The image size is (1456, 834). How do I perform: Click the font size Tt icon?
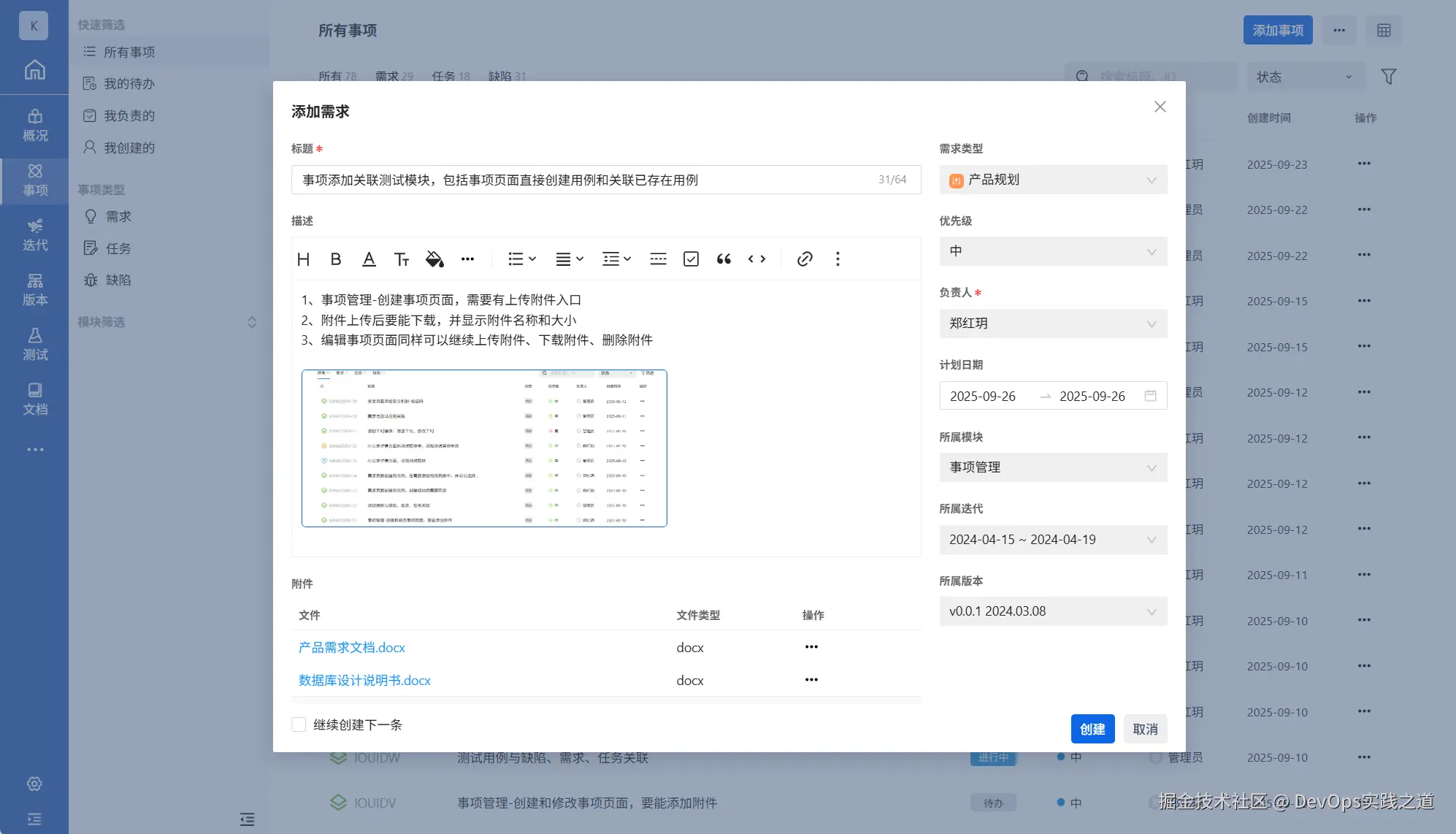pyautogui.click(x=402, y=259)
